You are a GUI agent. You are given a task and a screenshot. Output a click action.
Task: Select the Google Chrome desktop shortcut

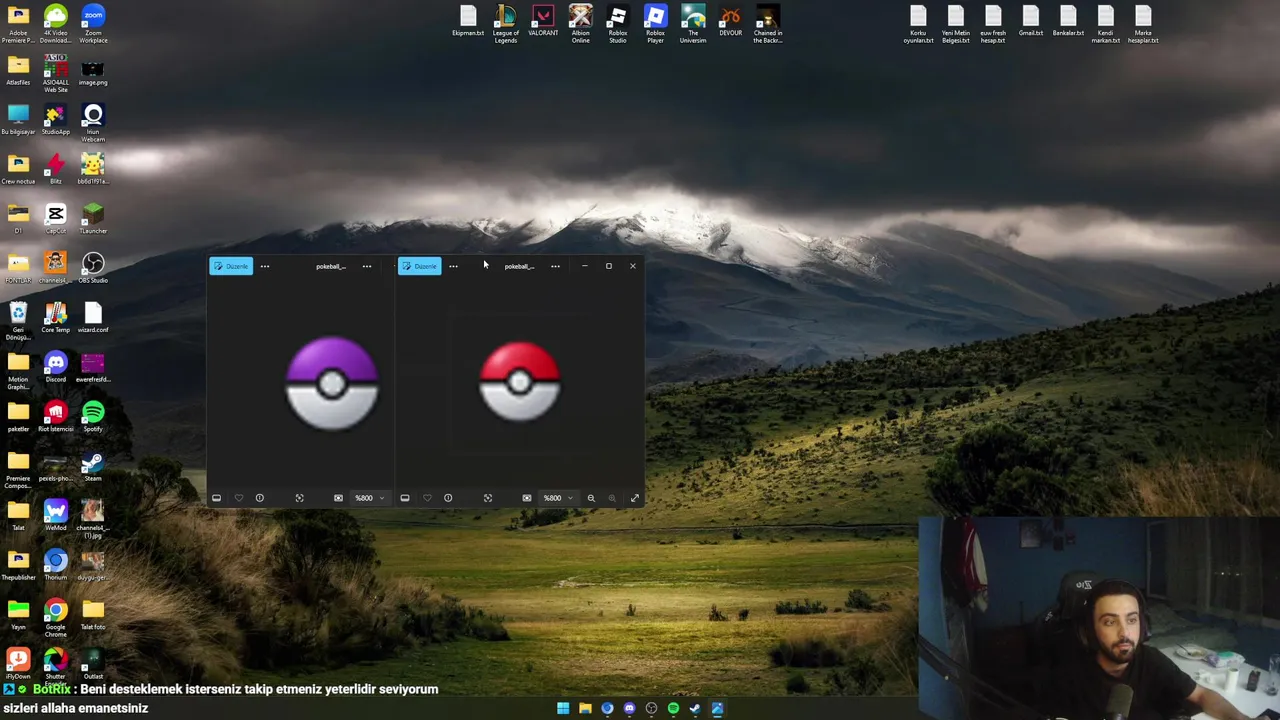[x=55, y=618]
